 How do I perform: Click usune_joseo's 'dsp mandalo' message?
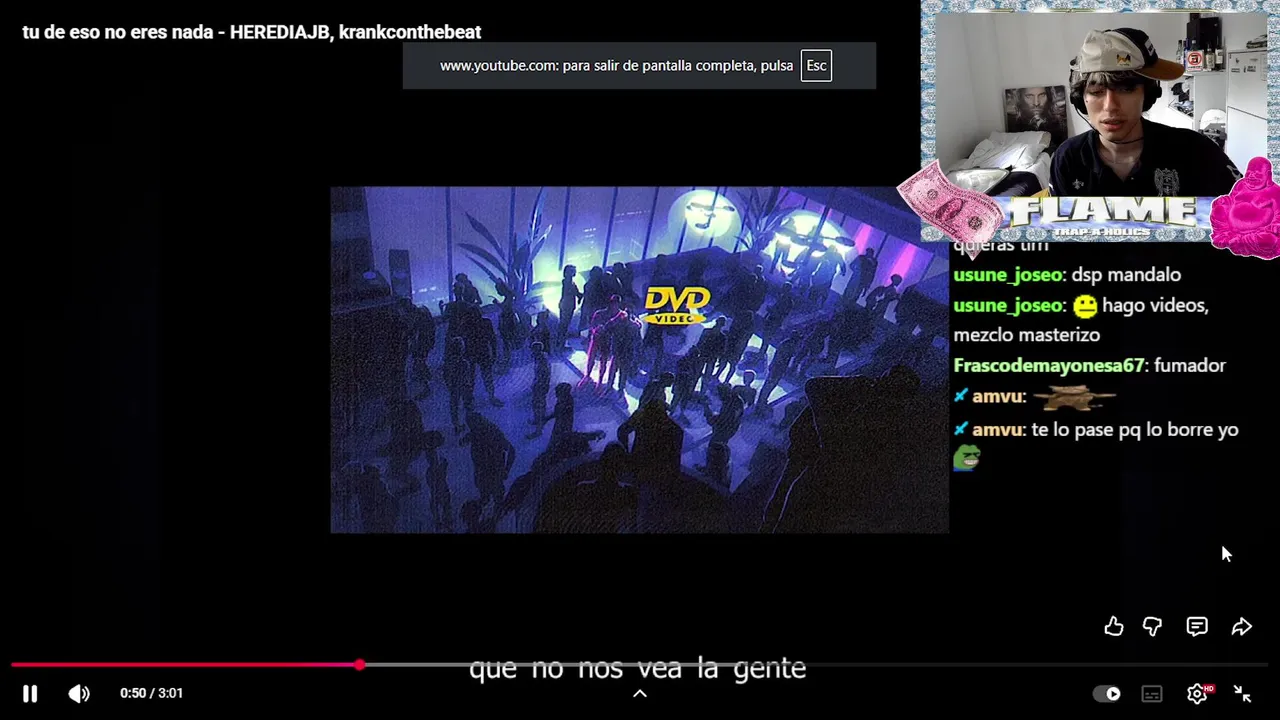coord(1067,274)
